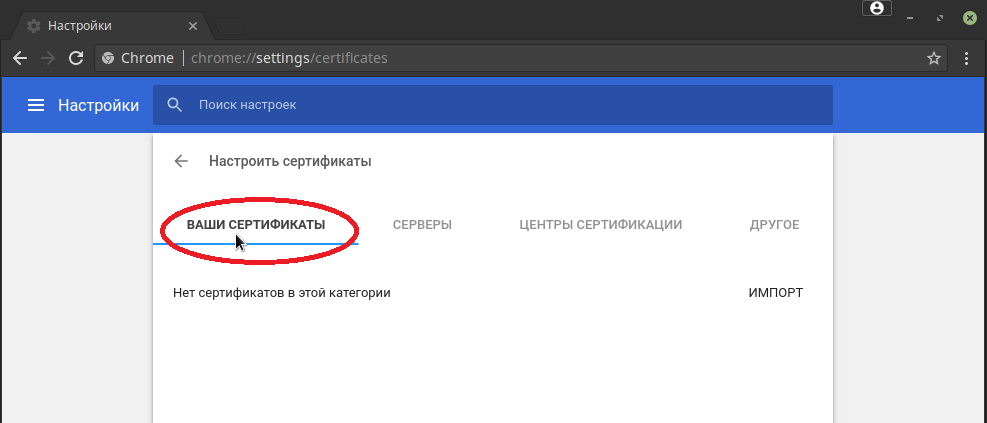Reload the current settings page
987x423 pixels.
tap(76, 58)
